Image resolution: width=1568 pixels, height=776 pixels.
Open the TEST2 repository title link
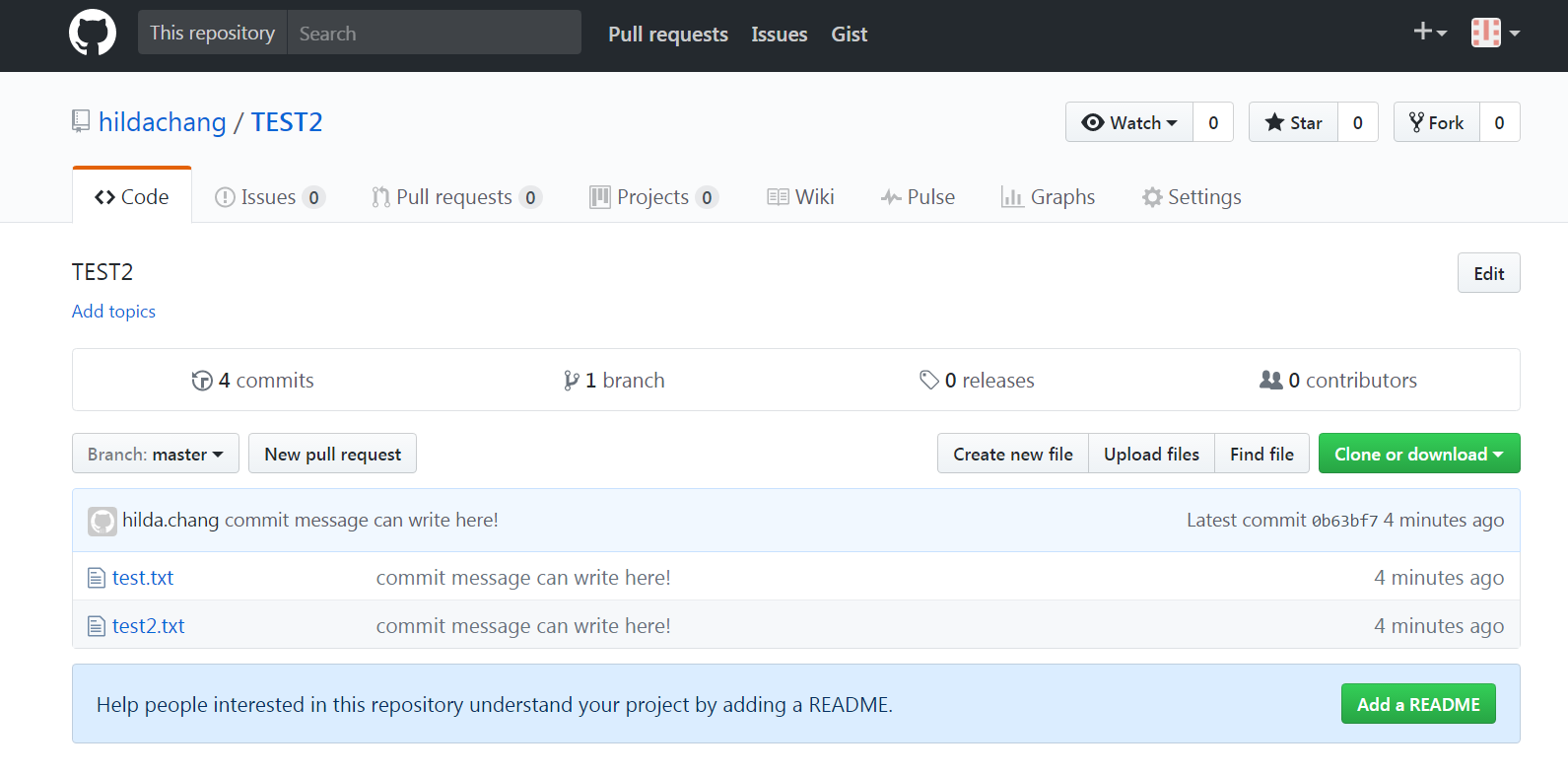[x=287, y=121]
